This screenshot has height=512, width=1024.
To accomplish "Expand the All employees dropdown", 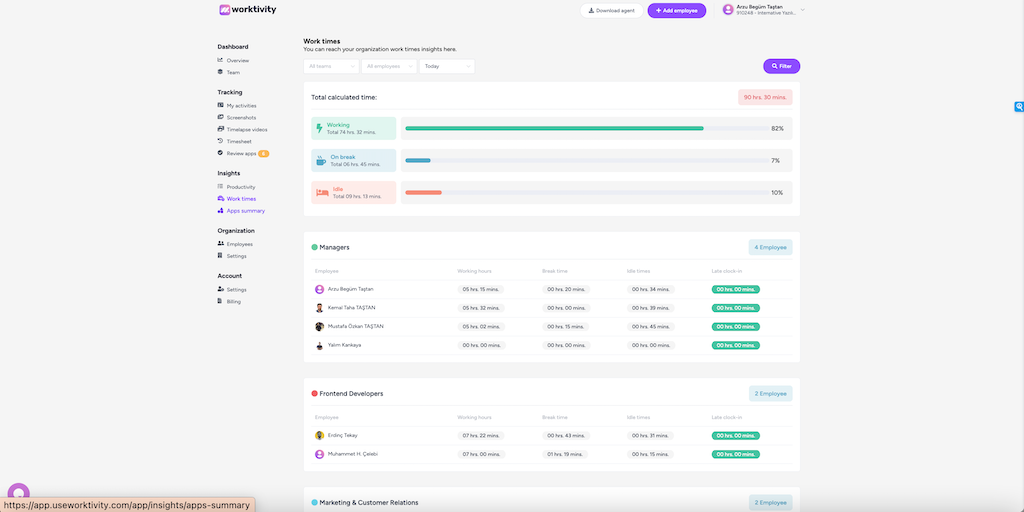I will click(x=388, y=66).
